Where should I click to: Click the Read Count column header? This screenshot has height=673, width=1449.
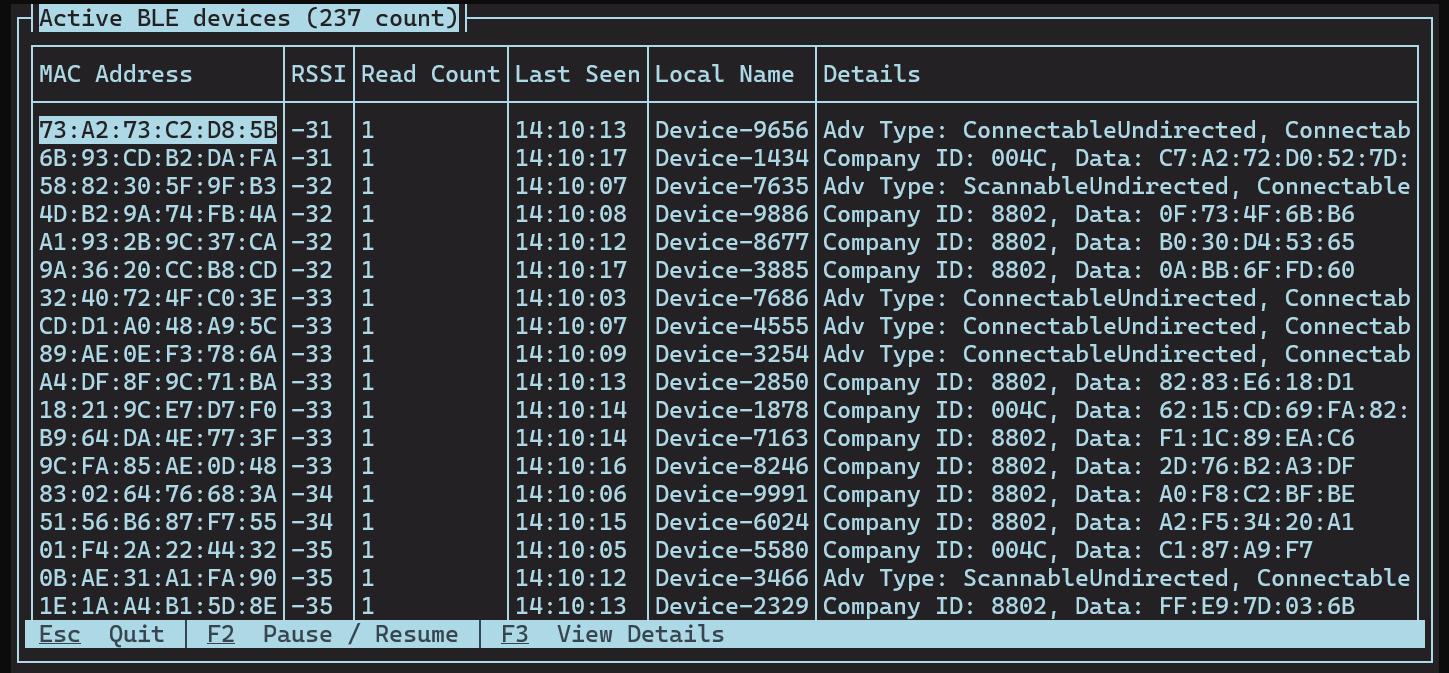pyautogui.click(x=430, y=74)
